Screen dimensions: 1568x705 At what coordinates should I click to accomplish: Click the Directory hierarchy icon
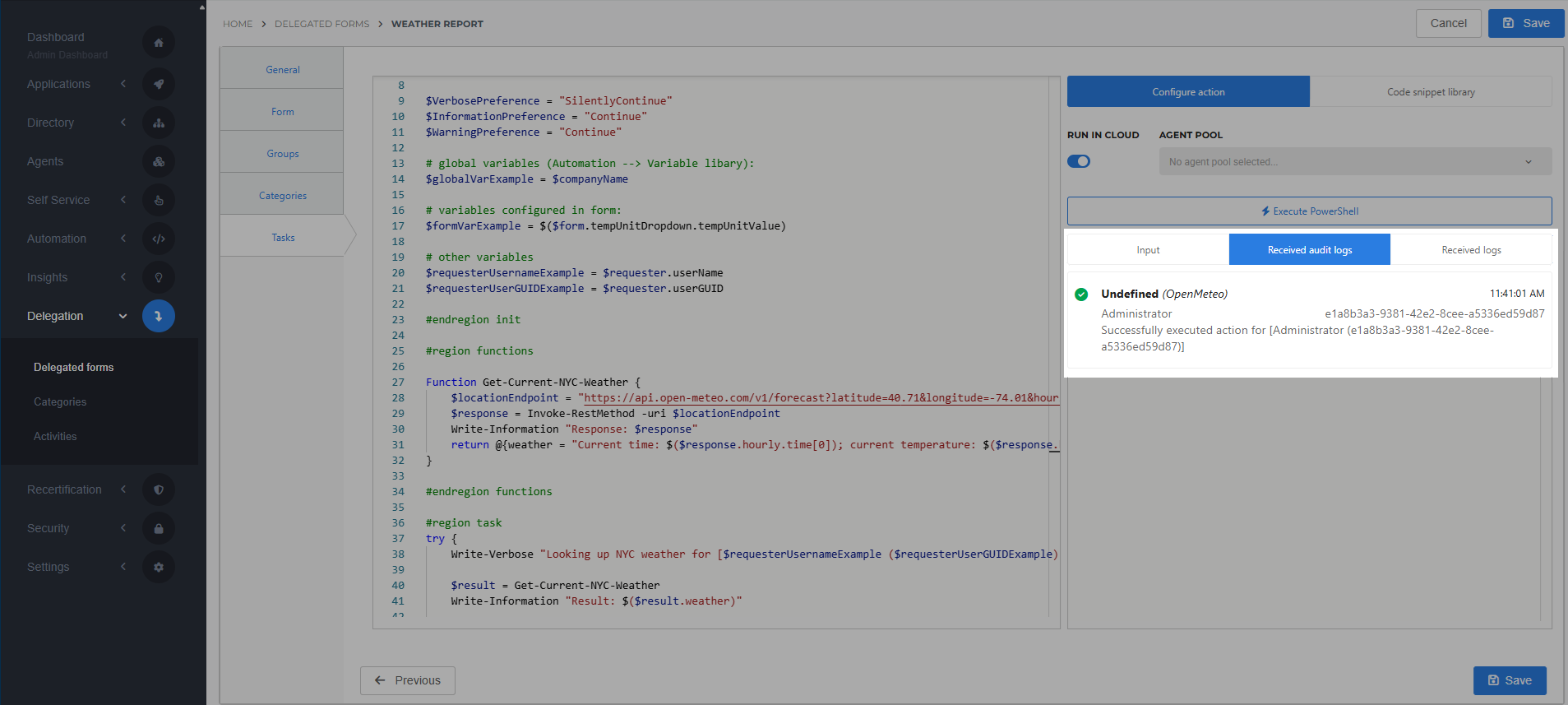158,123
